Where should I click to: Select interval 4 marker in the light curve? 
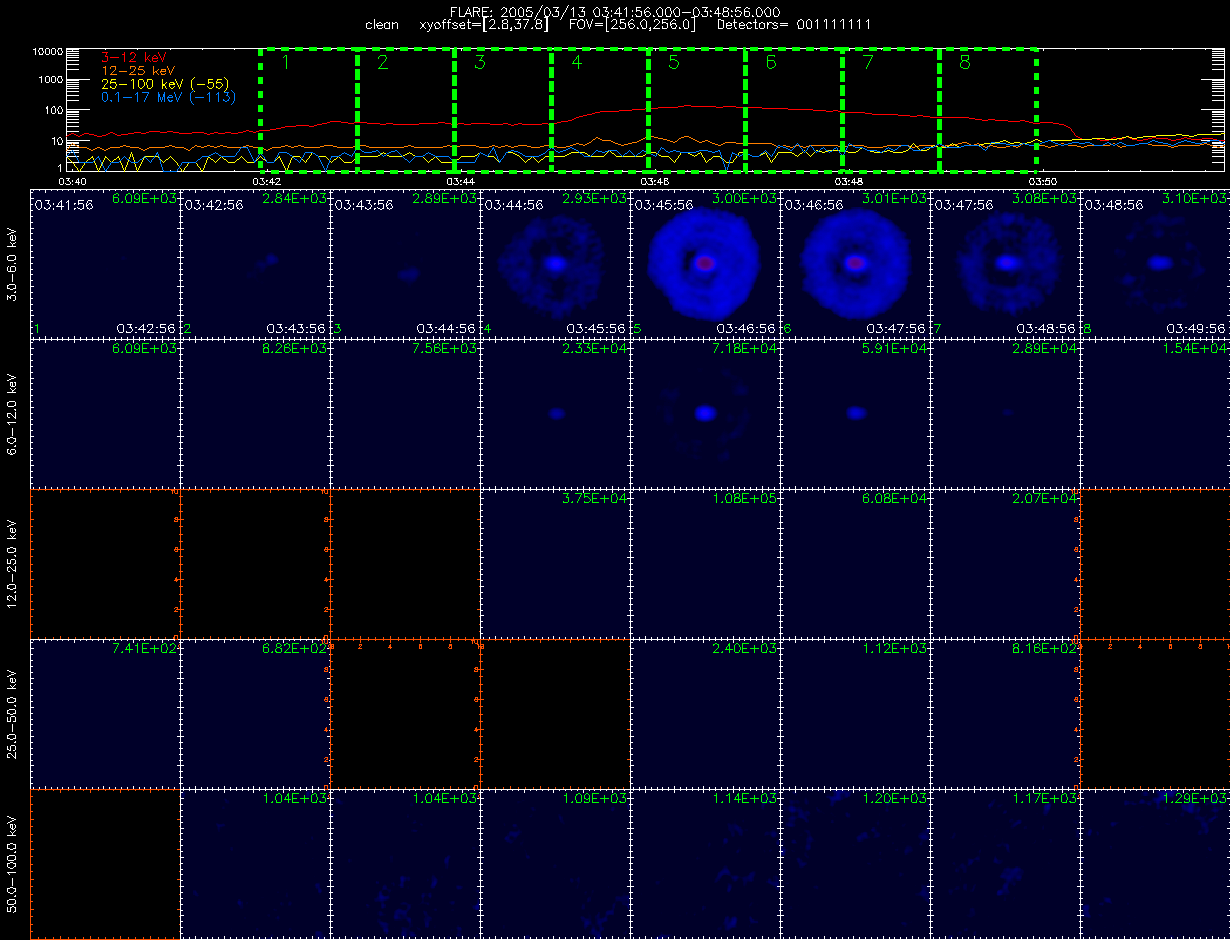pos(576,63)
